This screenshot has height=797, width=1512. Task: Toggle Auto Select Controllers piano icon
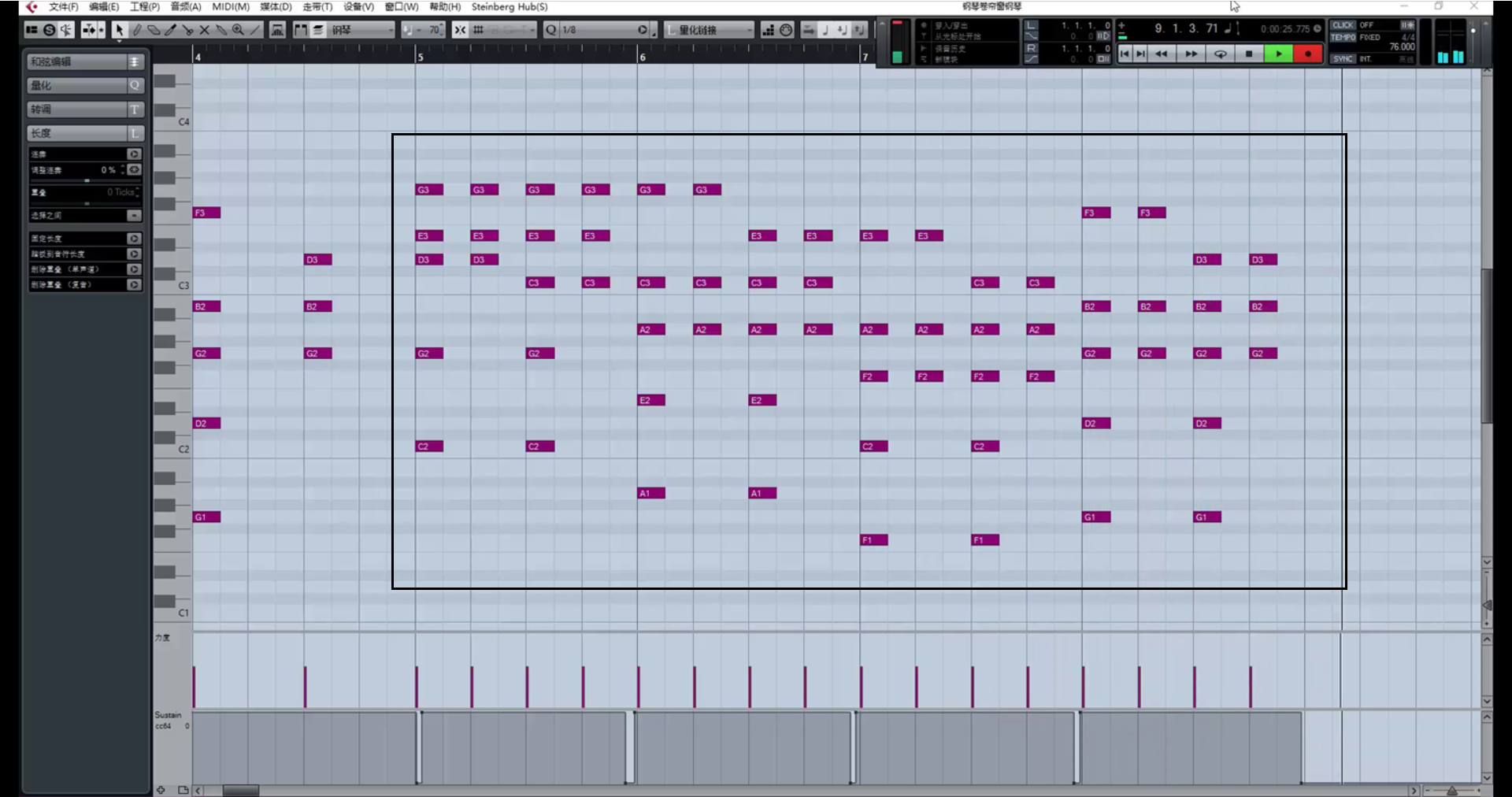277,30
